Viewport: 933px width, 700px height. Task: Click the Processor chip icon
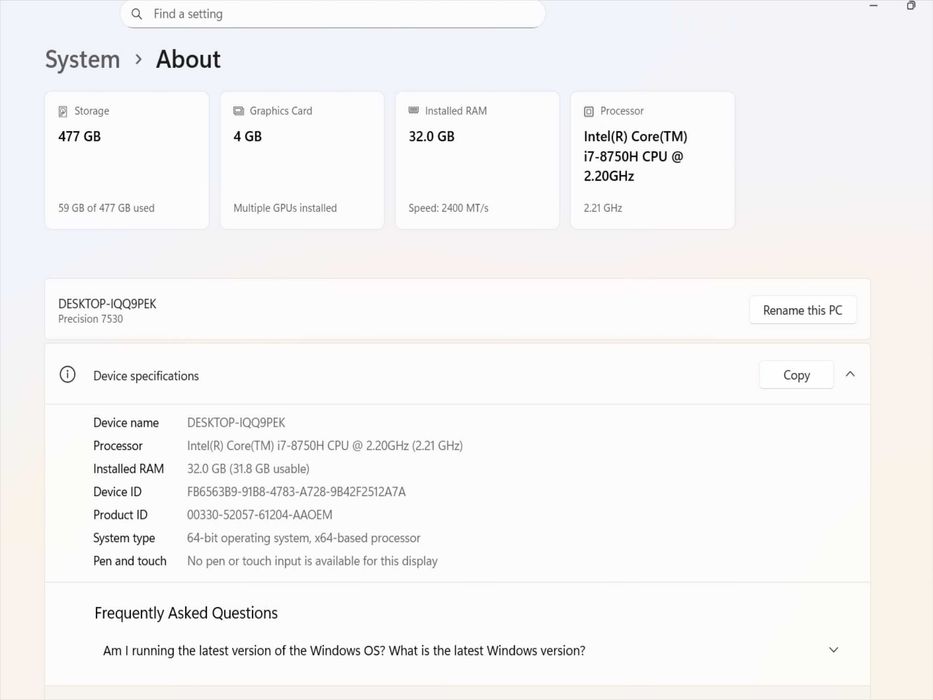[x=588, y=111]
